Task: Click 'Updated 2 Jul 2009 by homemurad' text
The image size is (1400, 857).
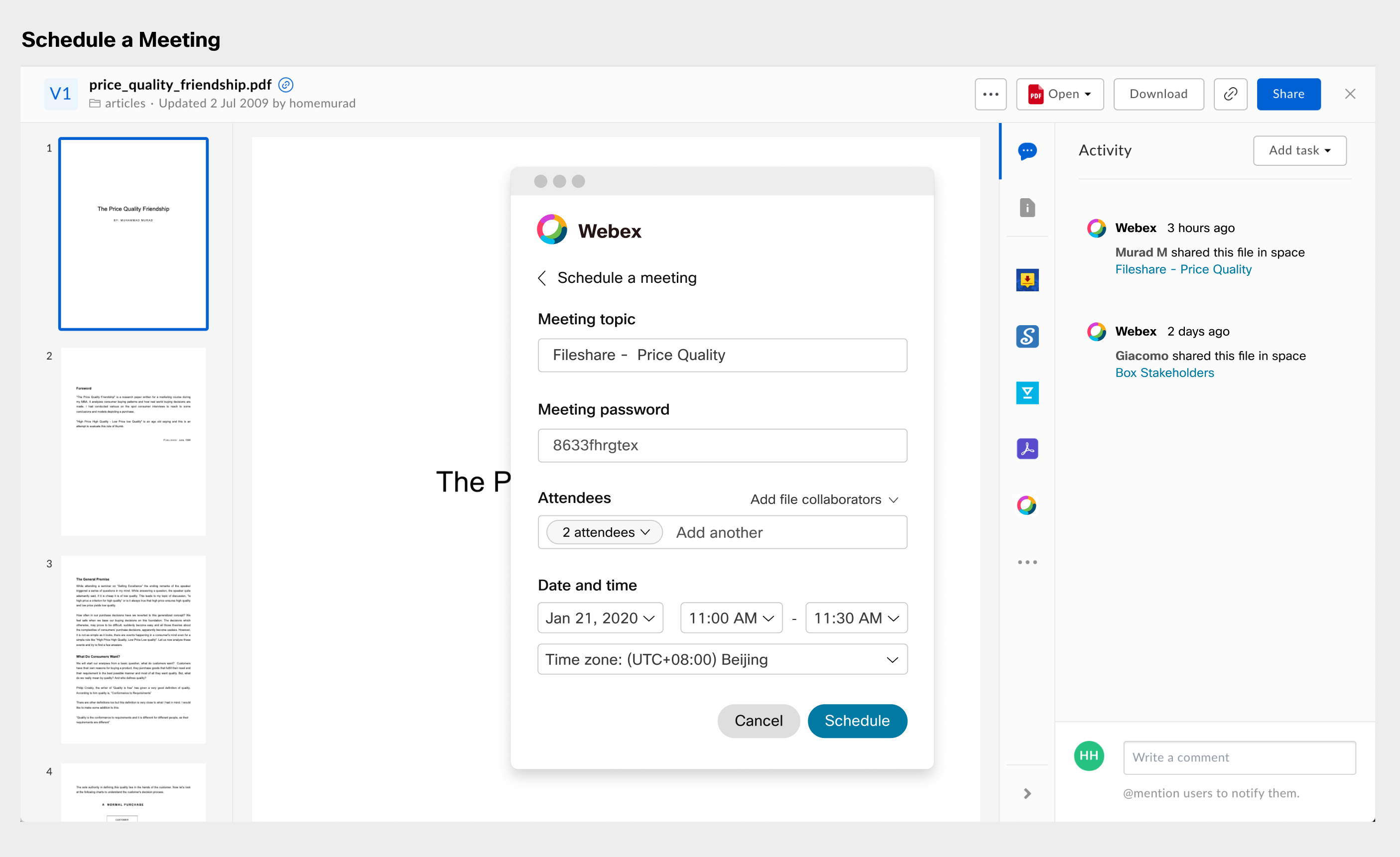Action: click(257, 104)
